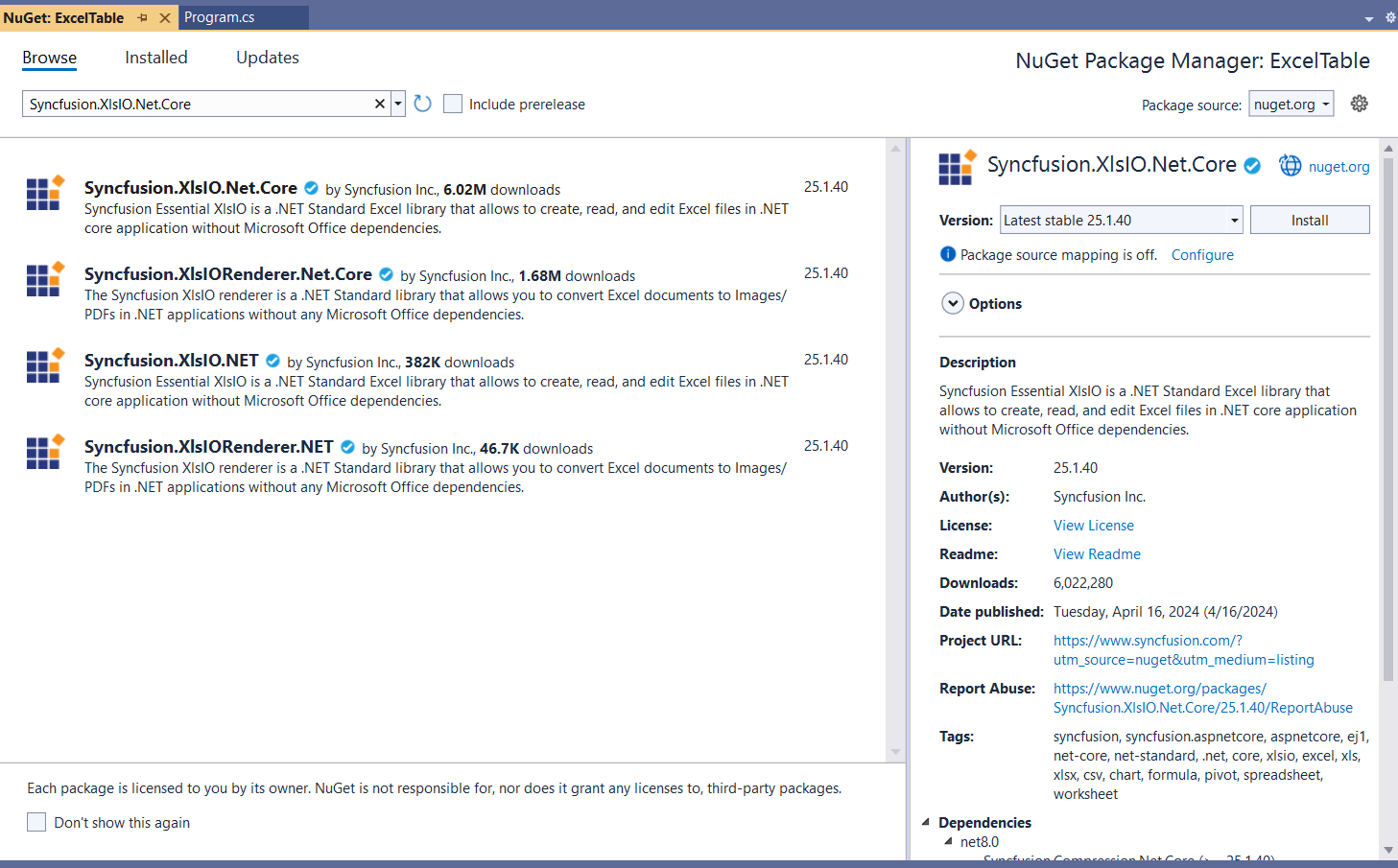Click the Syncfusion.XlsIORenderer.Net.Core package icon
The image size is (1398, 868).
click(x=44, y=279)
